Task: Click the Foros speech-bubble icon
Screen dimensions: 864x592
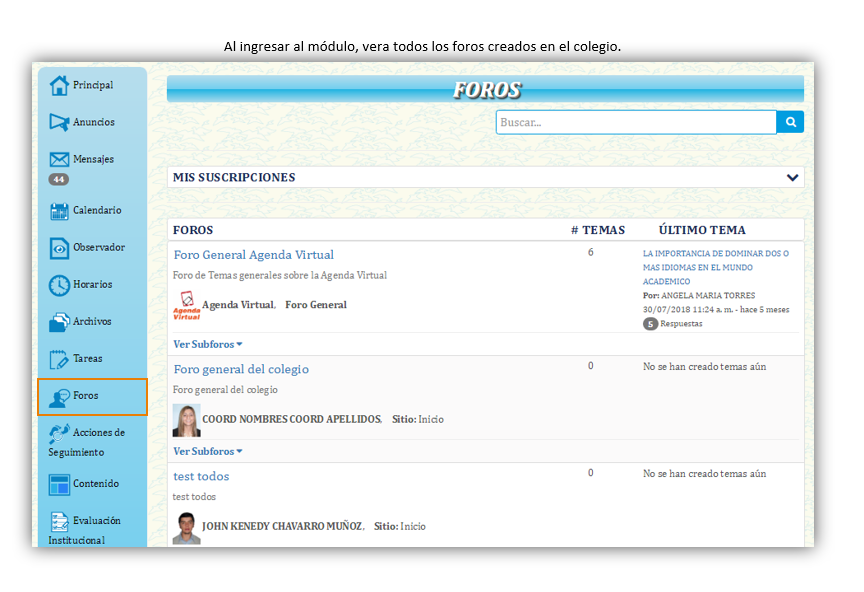Action: coord(59,397)
